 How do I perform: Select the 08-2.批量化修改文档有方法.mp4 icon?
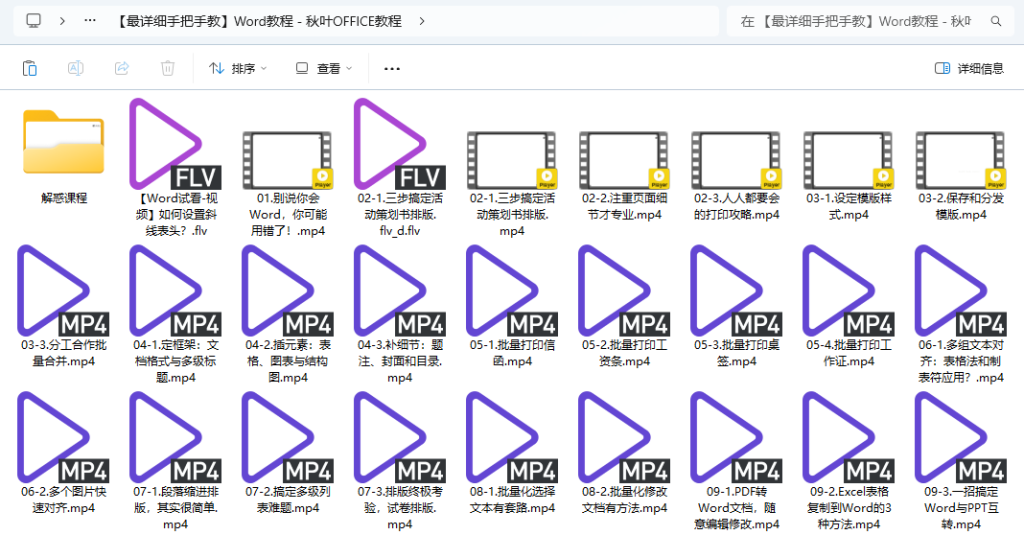(624, 438)
